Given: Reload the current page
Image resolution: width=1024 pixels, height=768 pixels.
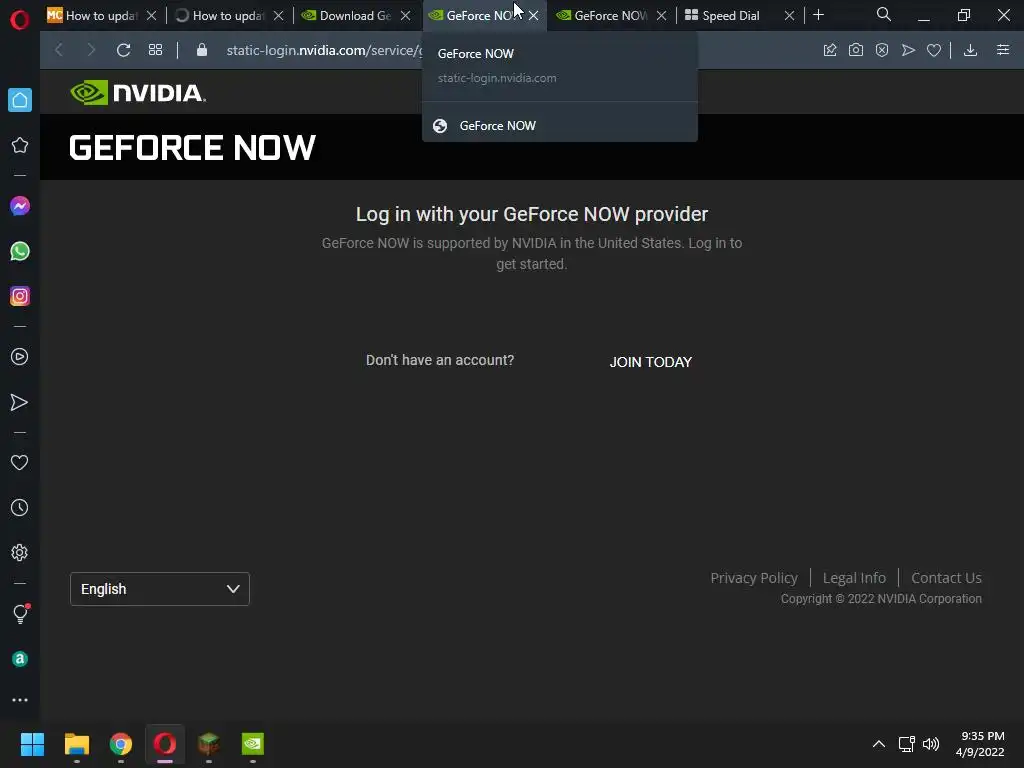Looking at the screenshot, I should coord(123,50).
